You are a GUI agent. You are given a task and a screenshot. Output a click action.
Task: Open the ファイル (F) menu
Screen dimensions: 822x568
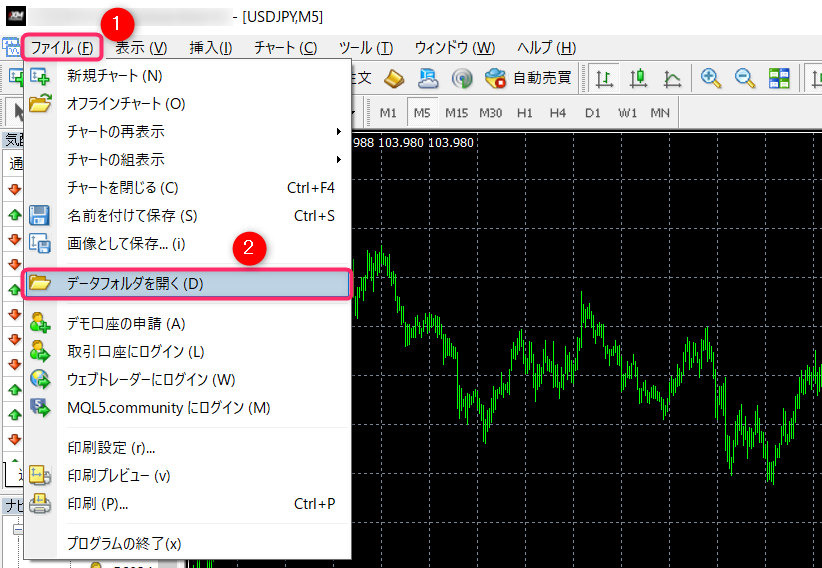62,48
